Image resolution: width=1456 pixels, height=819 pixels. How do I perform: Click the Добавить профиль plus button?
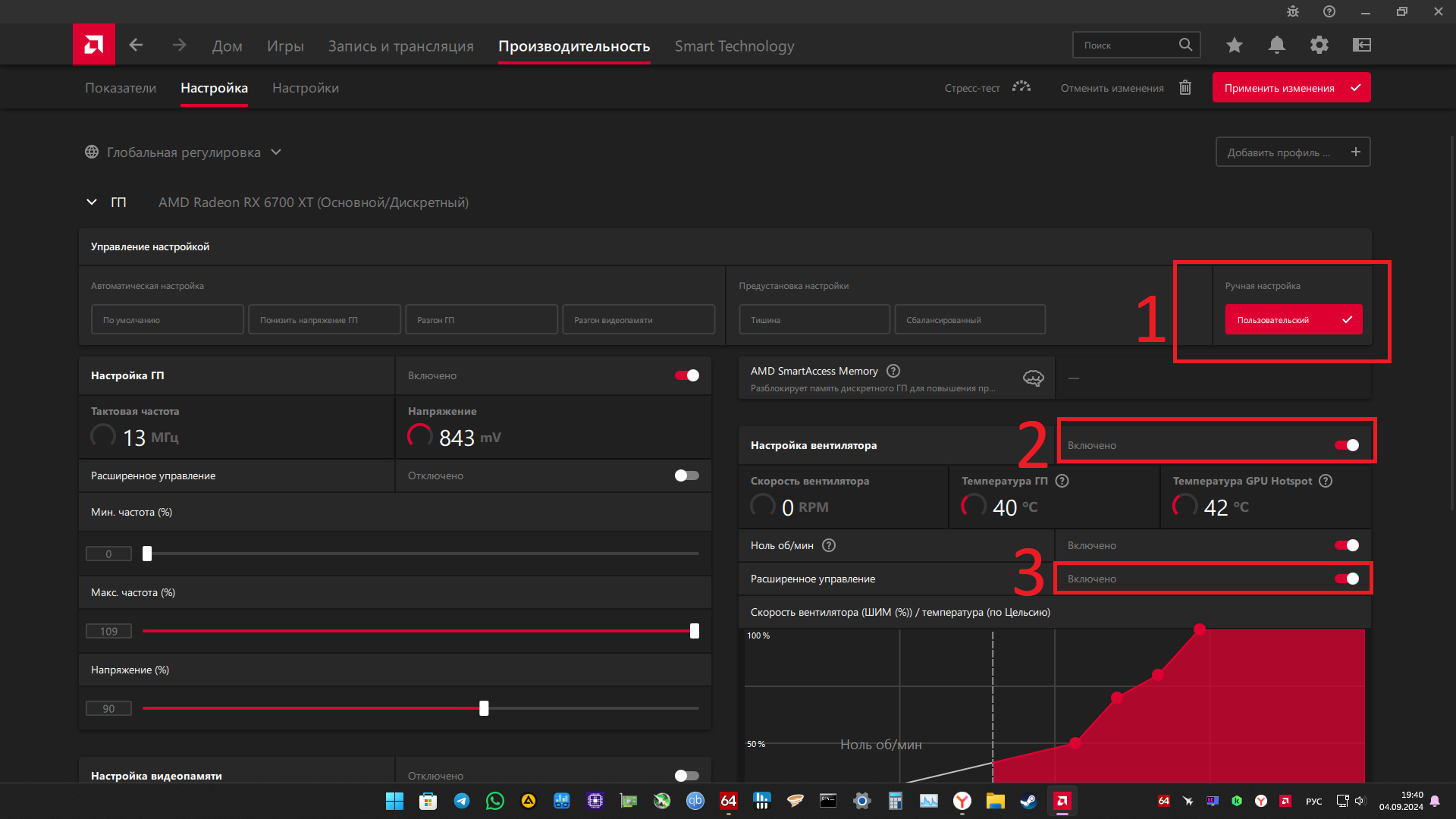click(x=1355, y=152)
